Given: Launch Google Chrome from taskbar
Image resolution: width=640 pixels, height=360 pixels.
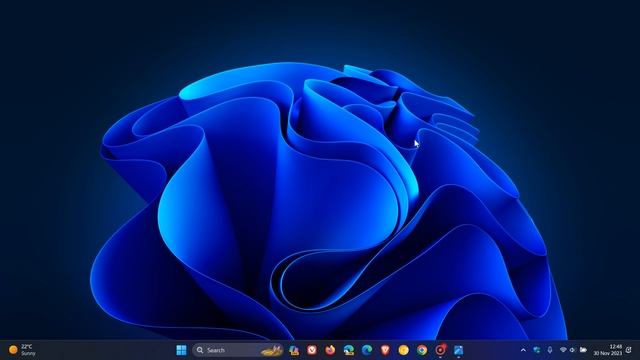Looking at the screenshot, I should pos(422,350).
